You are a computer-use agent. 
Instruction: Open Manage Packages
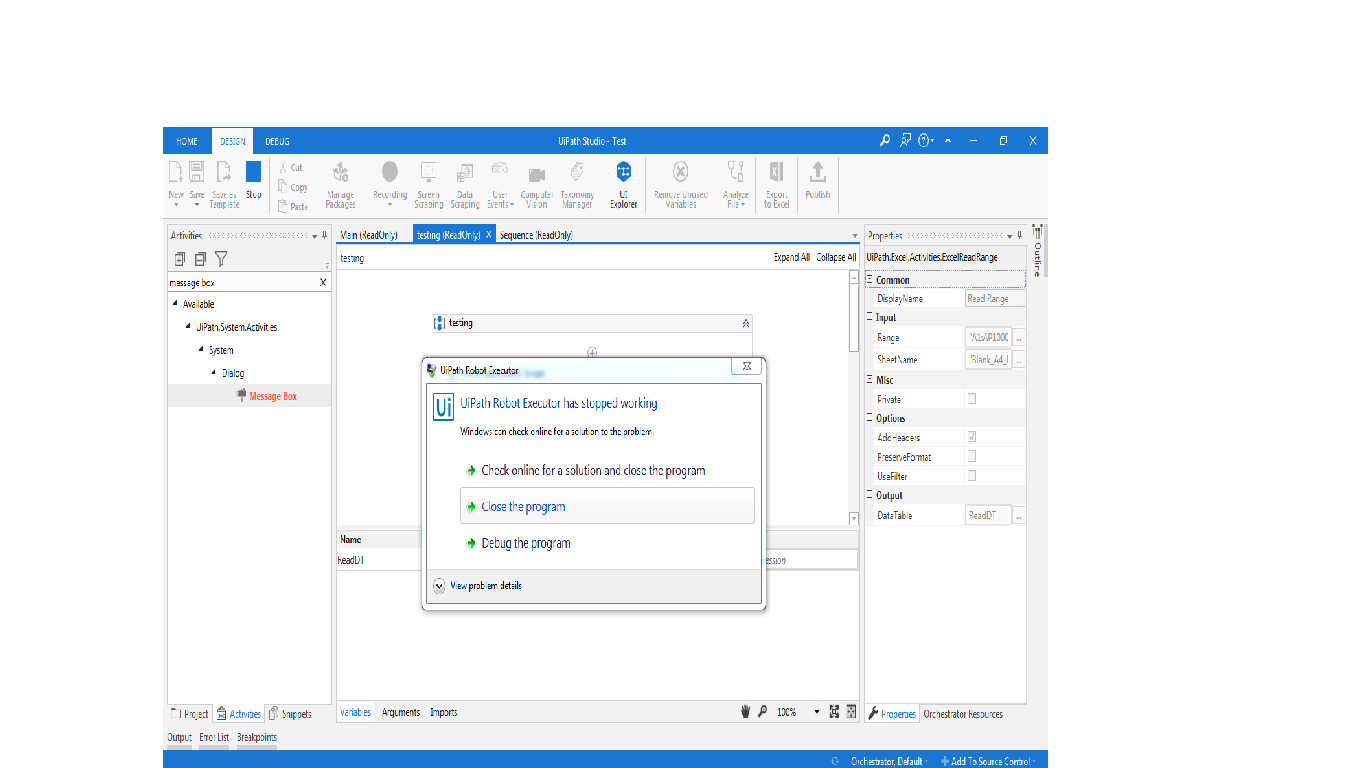coord(340,184)
